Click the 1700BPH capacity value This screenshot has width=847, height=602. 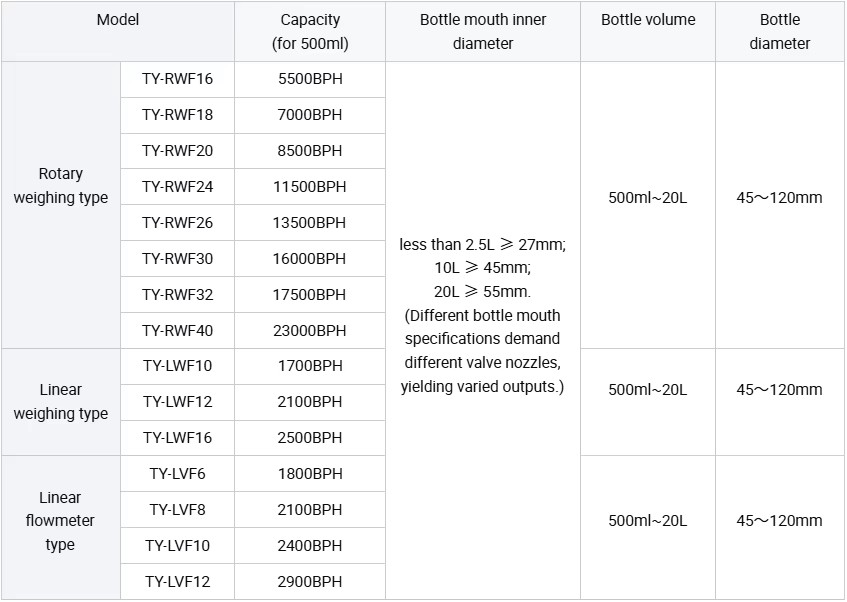(310, 366)
